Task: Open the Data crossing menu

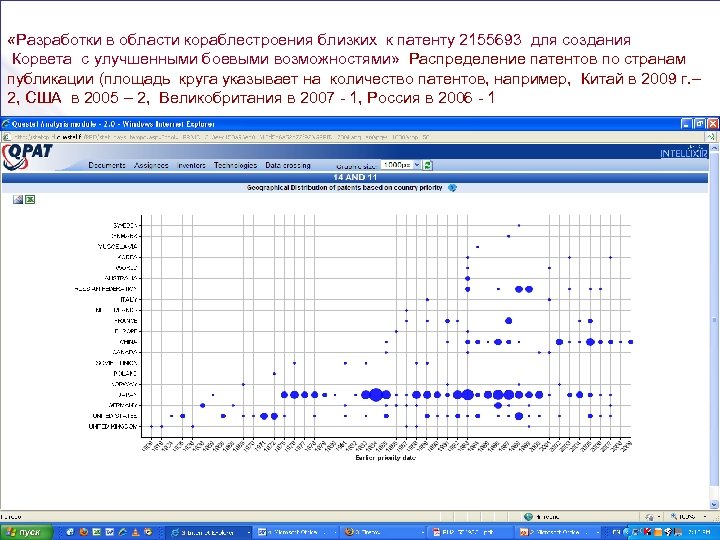Action: 288,165
